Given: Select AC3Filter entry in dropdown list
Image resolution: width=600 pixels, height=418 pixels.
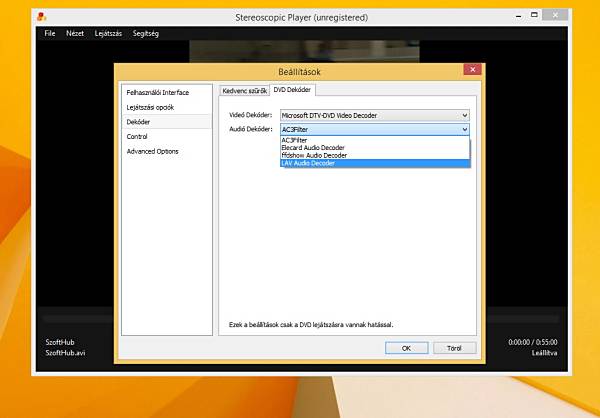Looking at the screenshot, I should (375, 140).
